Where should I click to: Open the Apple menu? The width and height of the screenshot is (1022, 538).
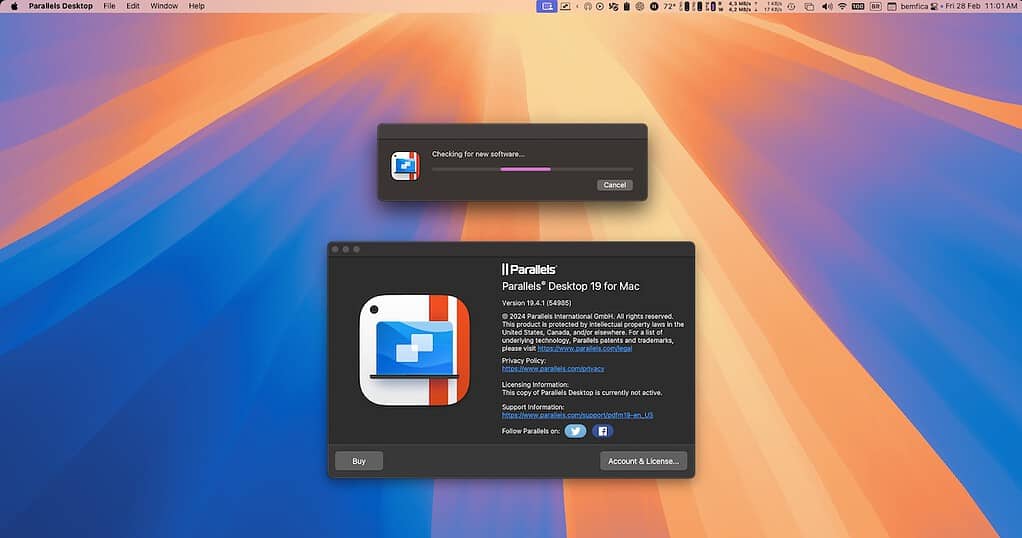14,6
